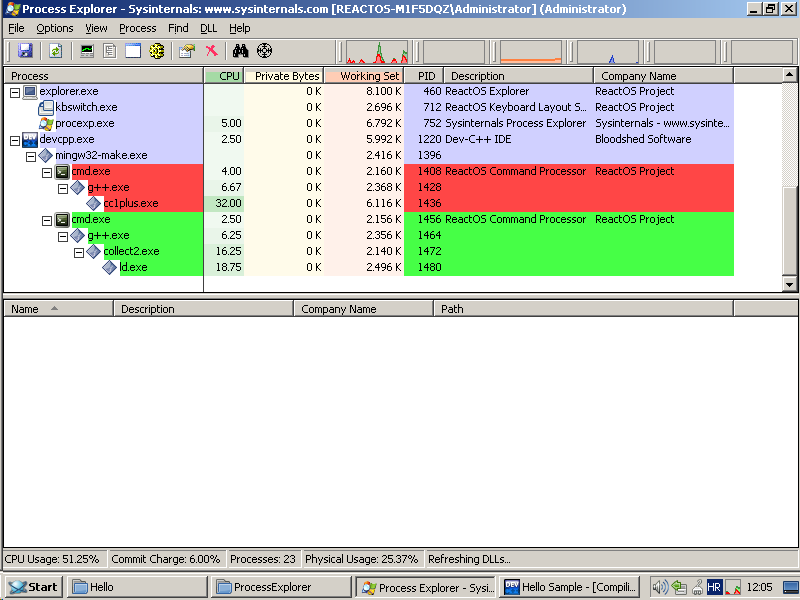Screen dimensions: 800x600
Task: Collapse the devcpp.exe tree node
Action: (x=15, y=141)
